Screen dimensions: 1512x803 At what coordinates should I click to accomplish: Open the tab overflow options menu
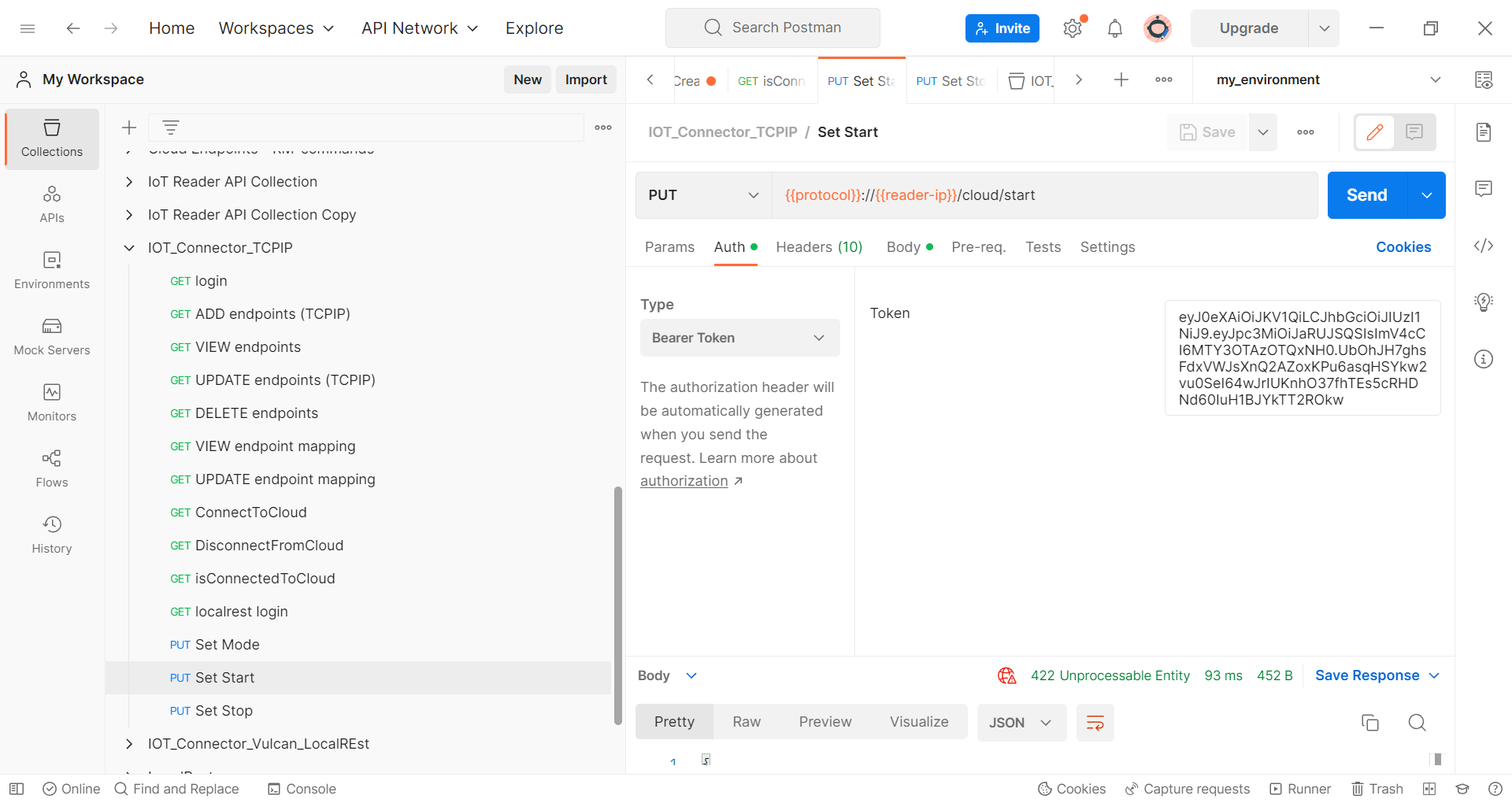(x=1164, y=80)
